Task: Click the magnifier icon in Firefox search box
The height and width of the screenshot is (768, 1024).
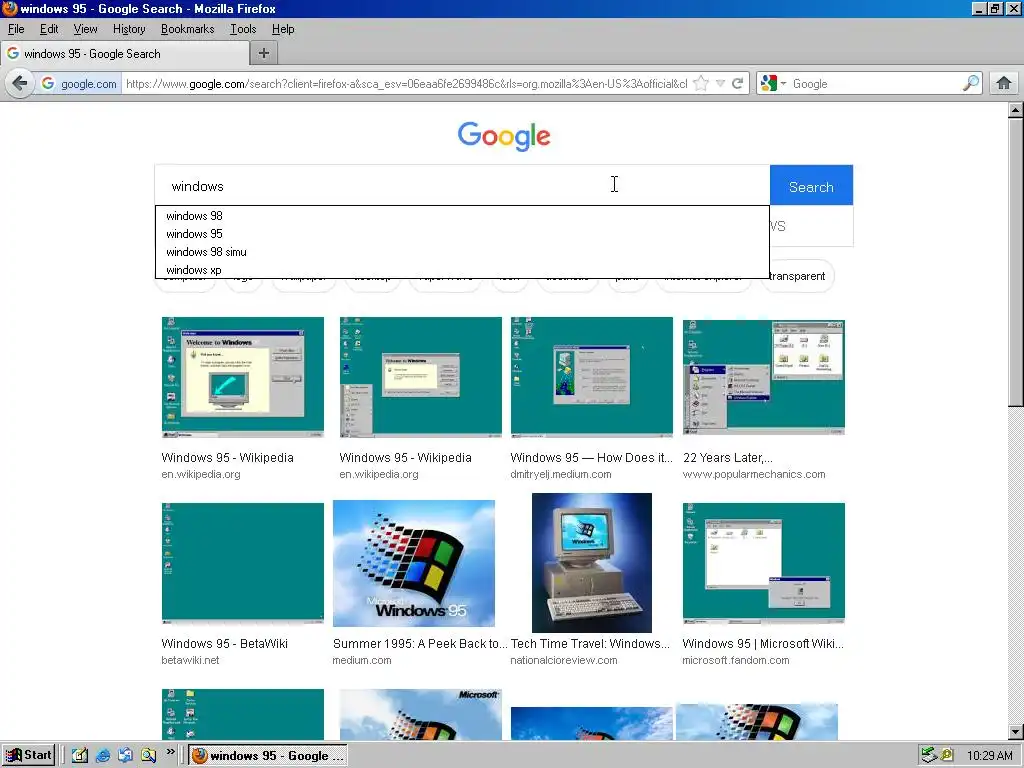Action: tap(971, 84)
